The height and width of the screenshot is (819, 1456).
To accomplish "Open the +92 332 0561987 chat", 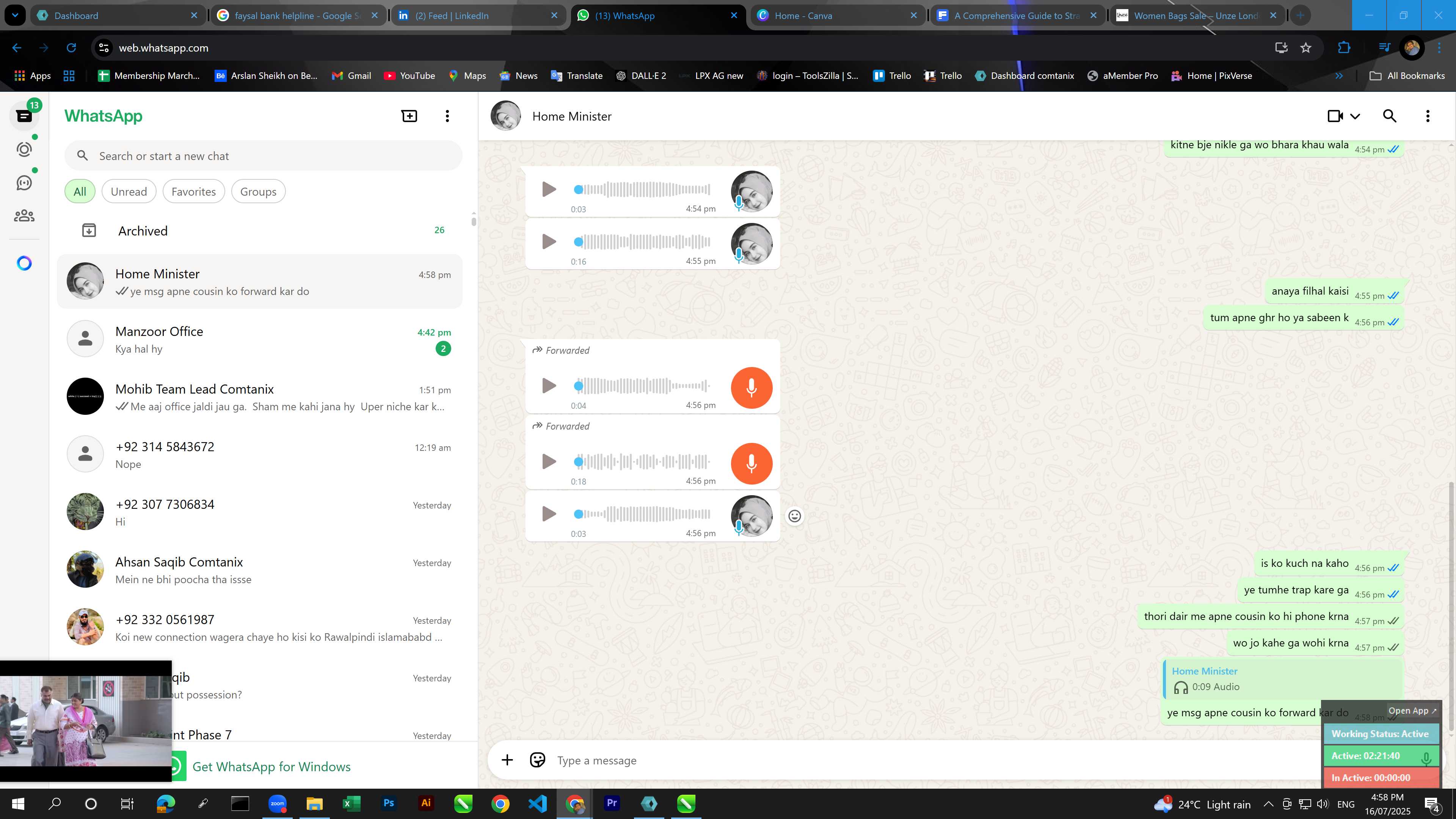I will 259,628.
